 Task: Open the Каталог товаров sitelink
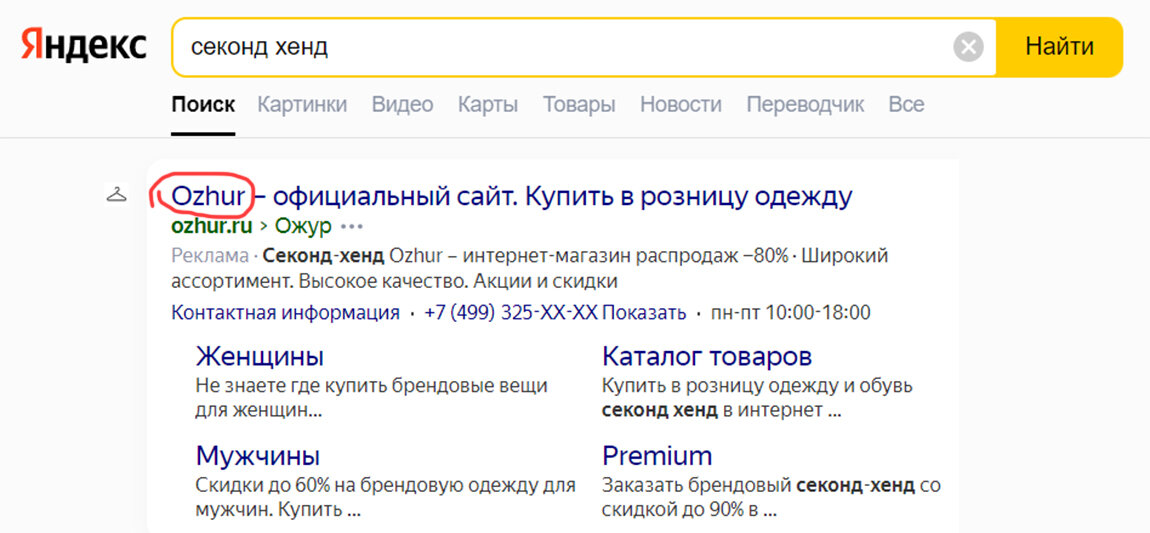point(707,357)
